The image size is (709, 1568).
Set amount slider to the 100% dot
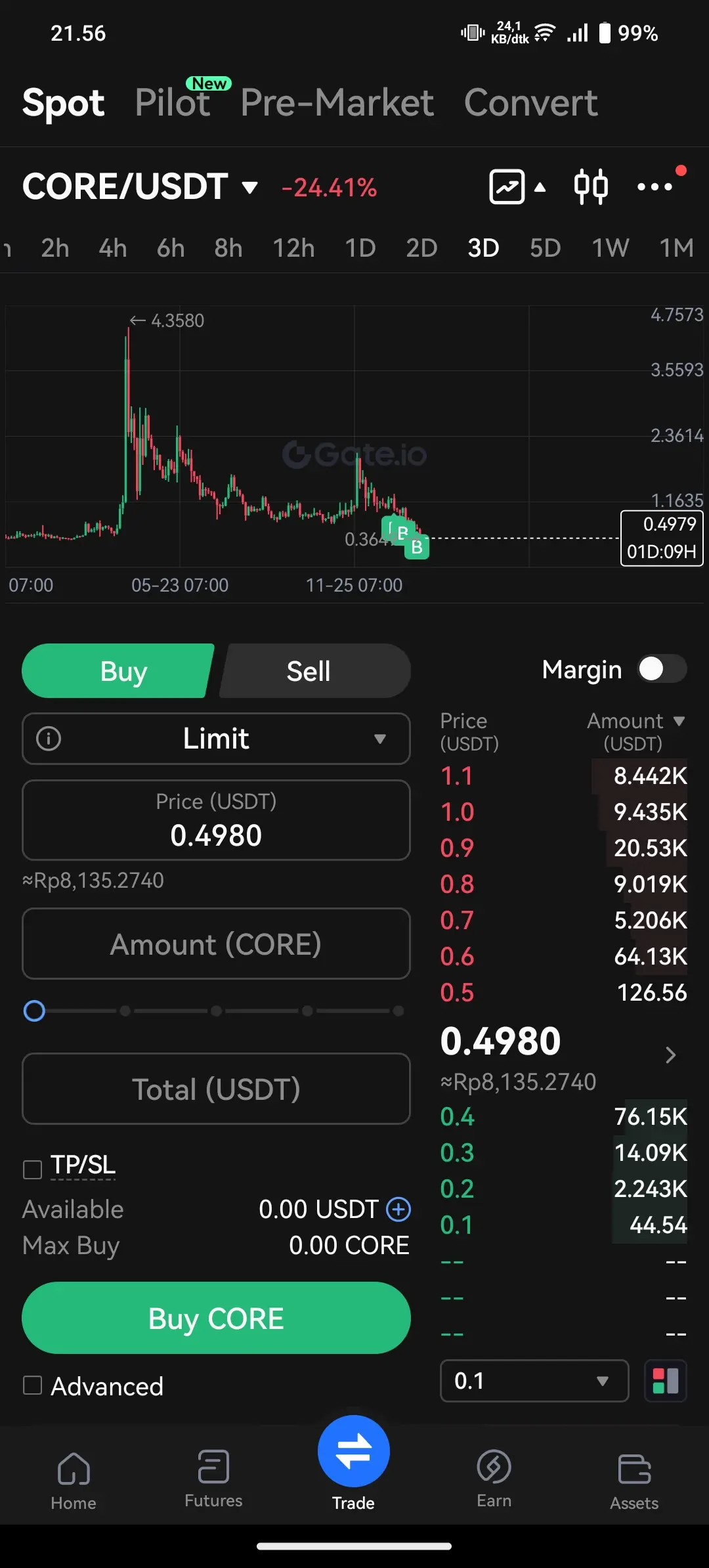pos(398,1011)
